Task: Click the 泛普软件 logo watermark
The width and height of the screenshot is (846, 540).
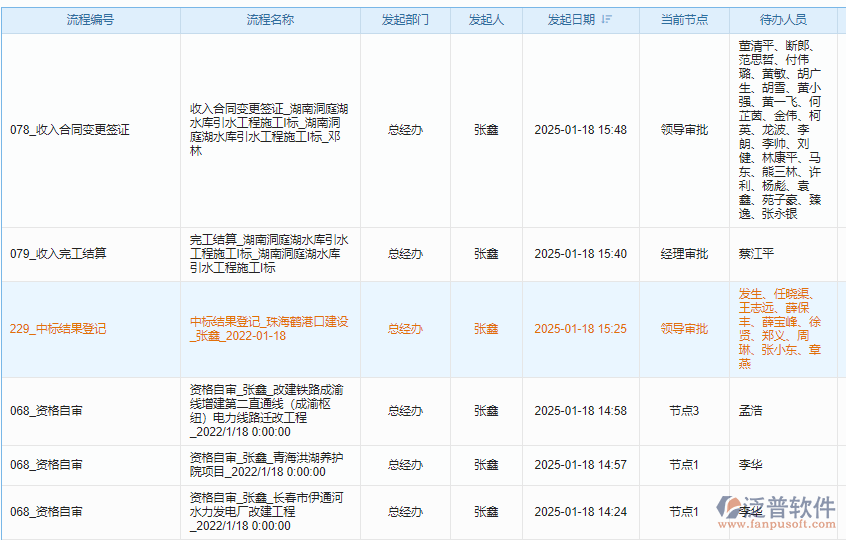Action: [775, 510]
